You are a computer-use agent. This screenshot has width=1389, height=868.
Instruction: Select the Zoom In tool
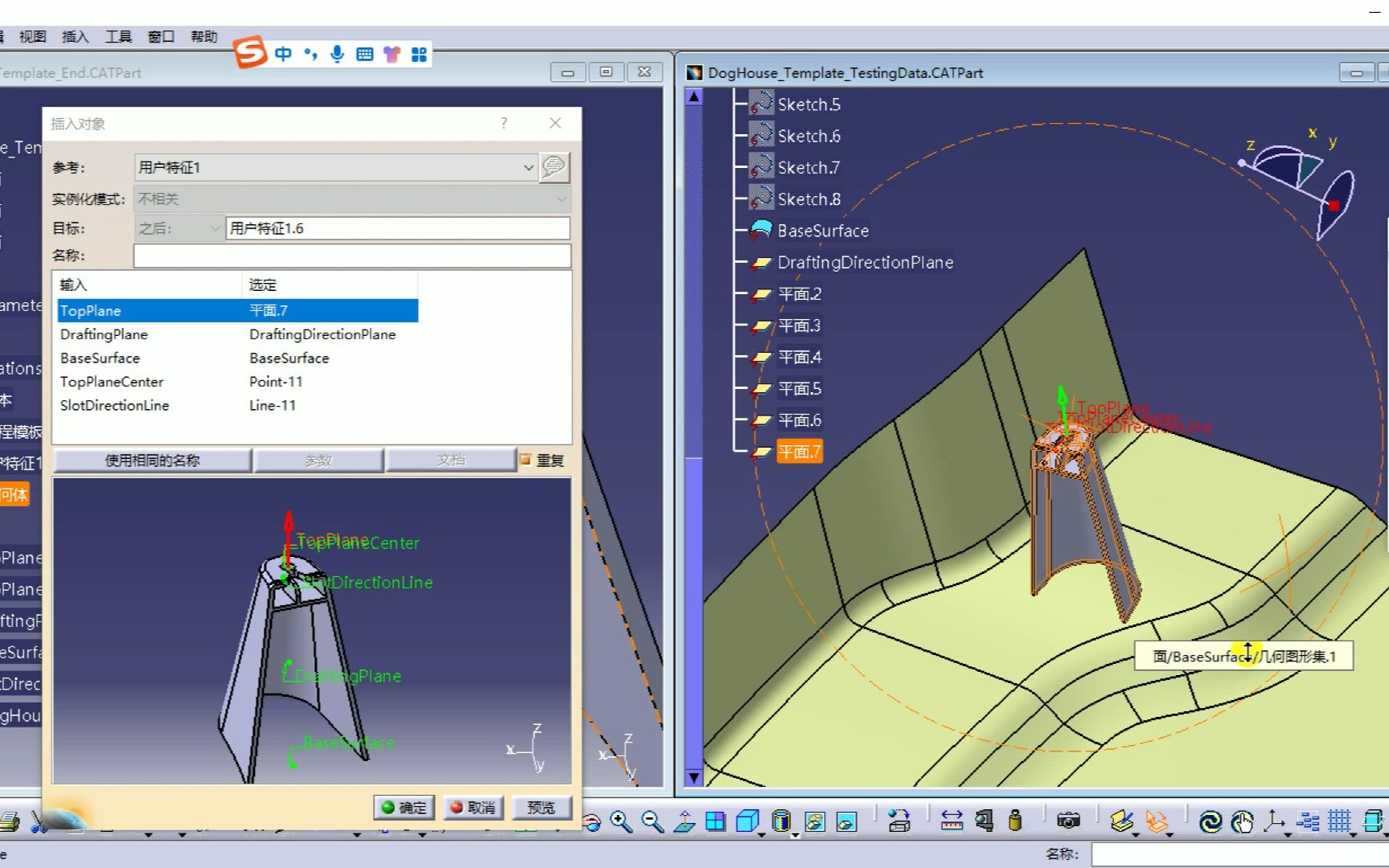pos(619,821)
